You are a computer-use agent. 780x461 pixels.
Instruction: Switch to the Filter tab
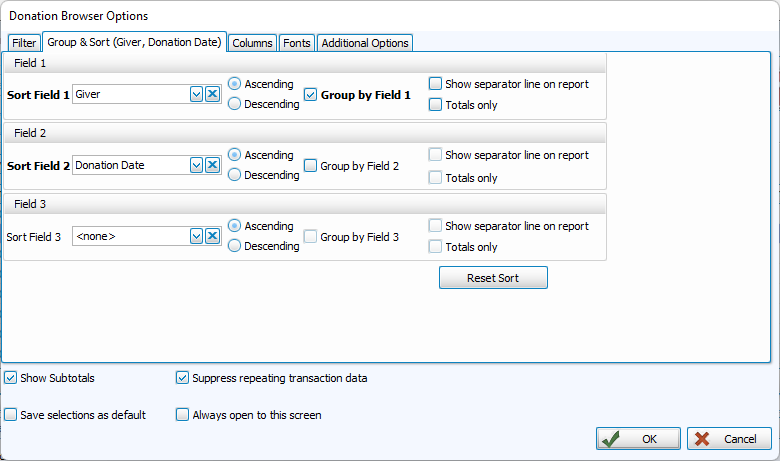[x=24, y=43]
